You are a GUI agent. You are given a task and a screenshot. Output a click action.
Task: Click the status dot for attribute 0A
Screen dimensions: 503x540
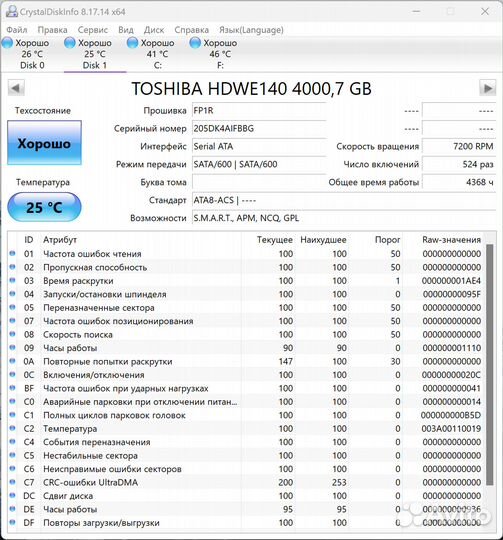[12, 361]
